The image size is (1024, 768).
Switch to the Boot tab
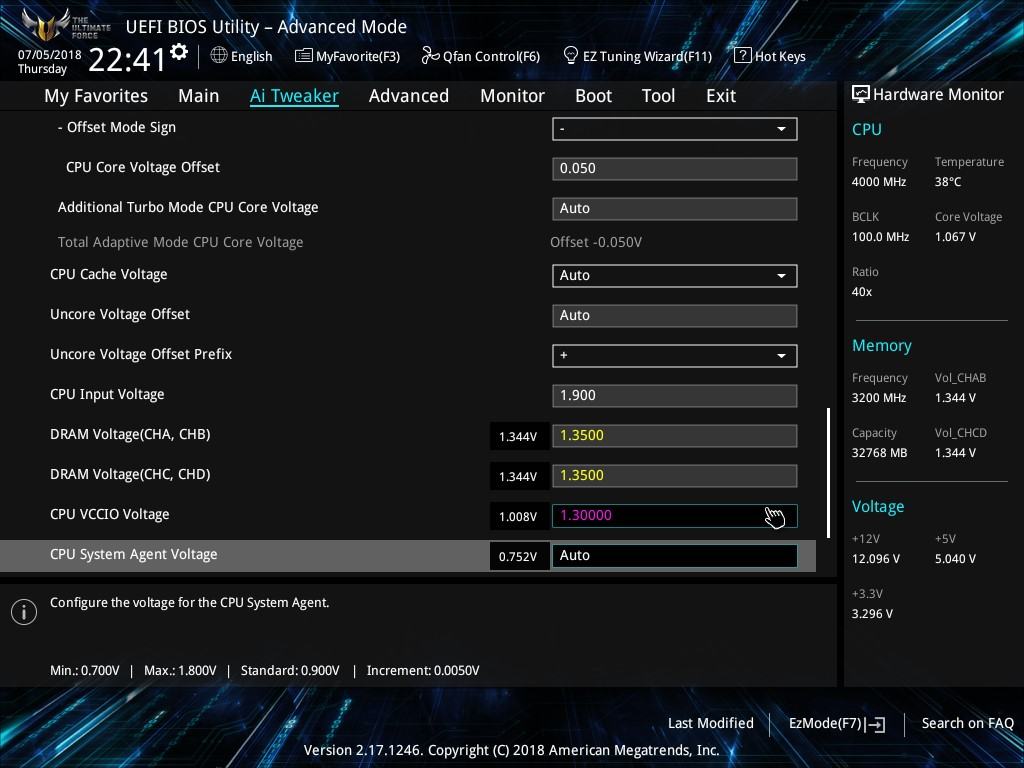593,96
